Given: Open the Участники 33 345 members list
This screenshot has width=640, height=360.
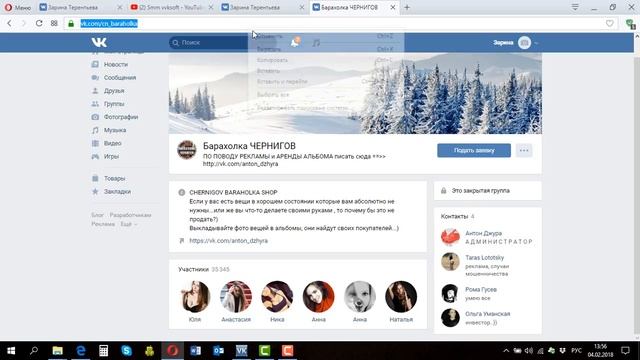Looking at the screenshot, I should (204, 269).
